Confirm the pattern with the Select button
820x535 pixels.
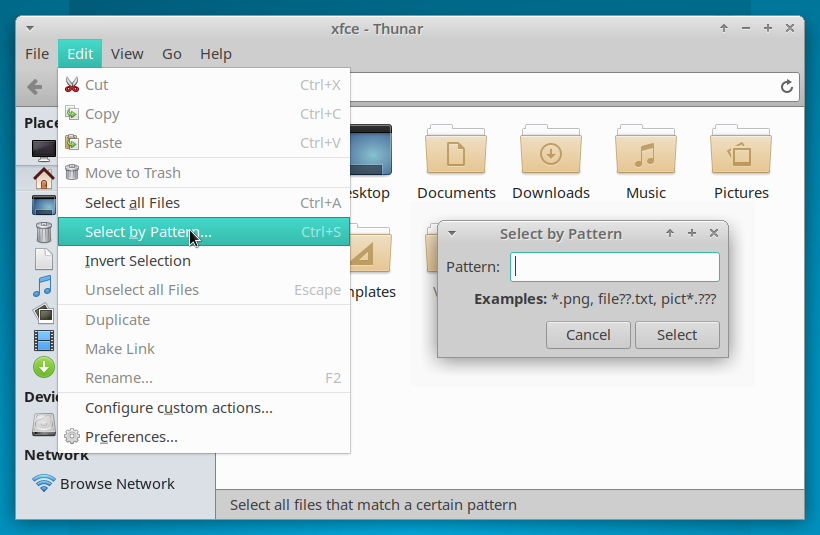[x=677, y=335]
